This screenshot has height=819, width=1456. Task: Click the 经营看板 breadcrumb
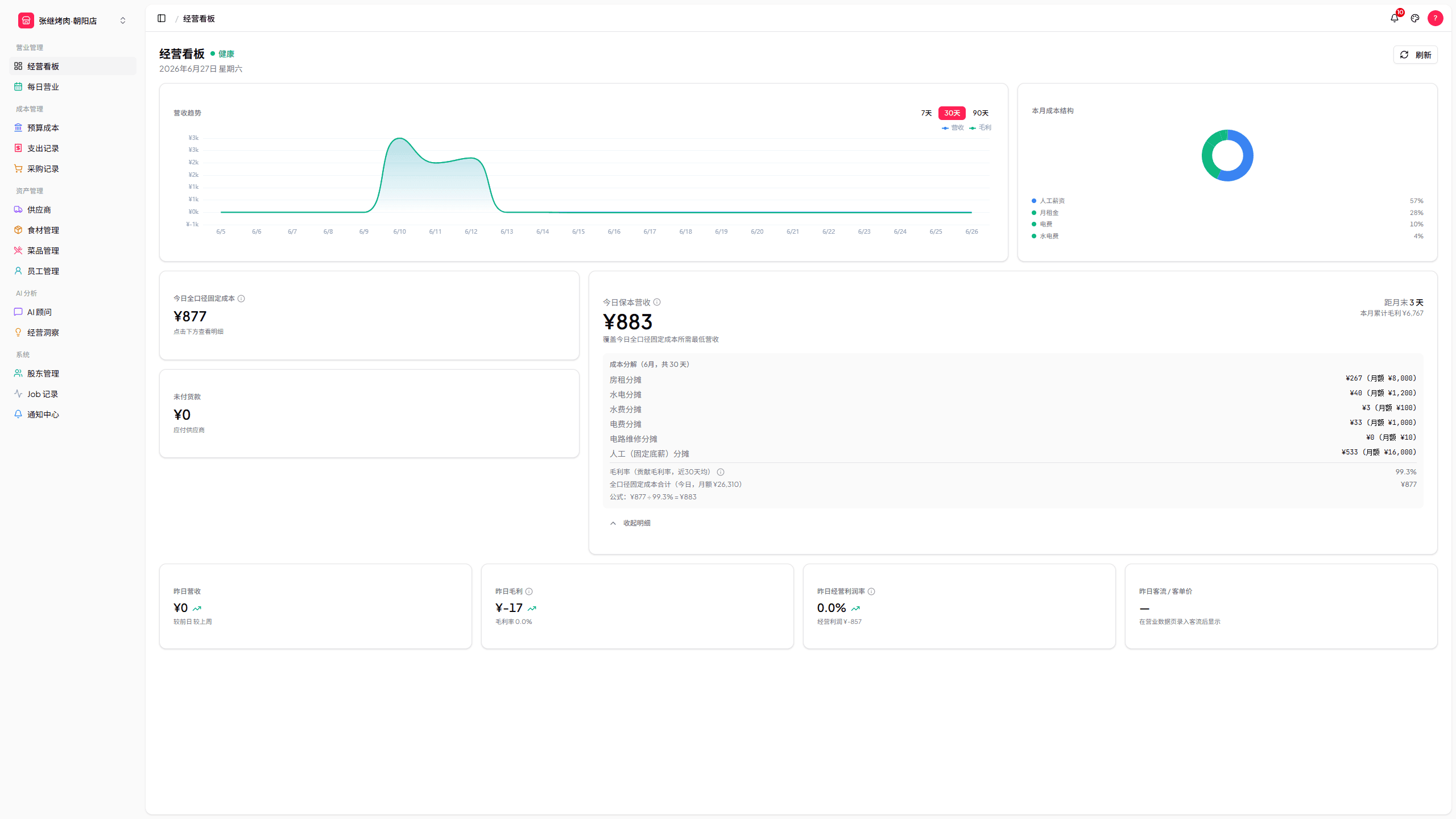point(199,19)
